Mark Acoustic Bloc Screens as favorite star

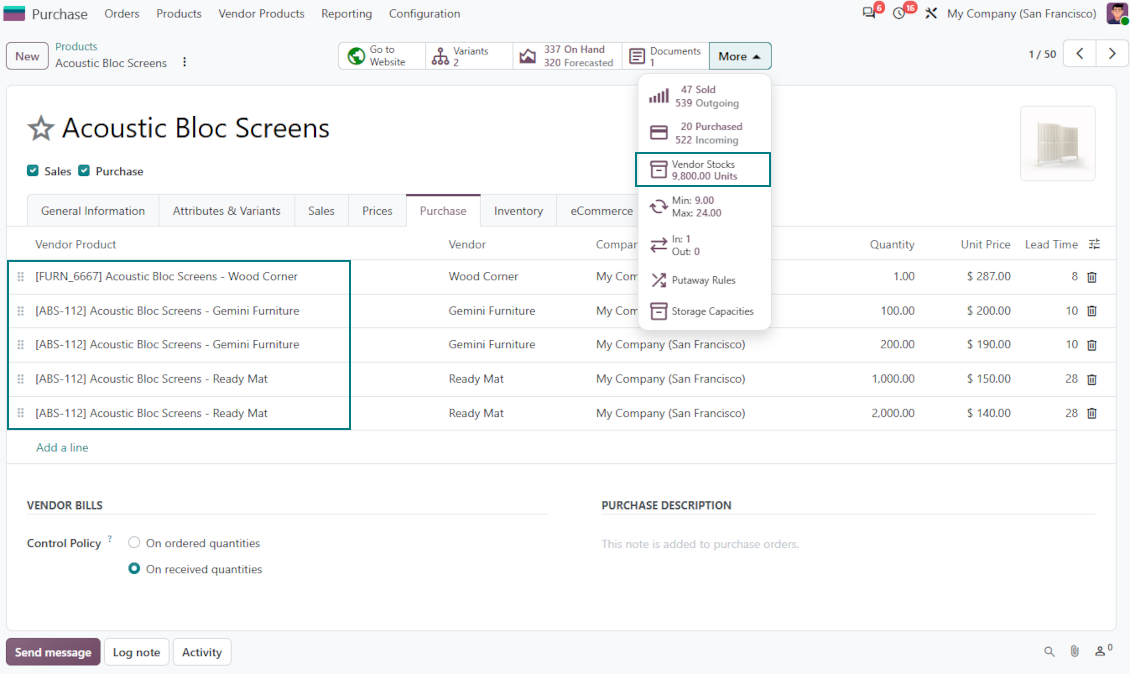[x=40, y=128]
